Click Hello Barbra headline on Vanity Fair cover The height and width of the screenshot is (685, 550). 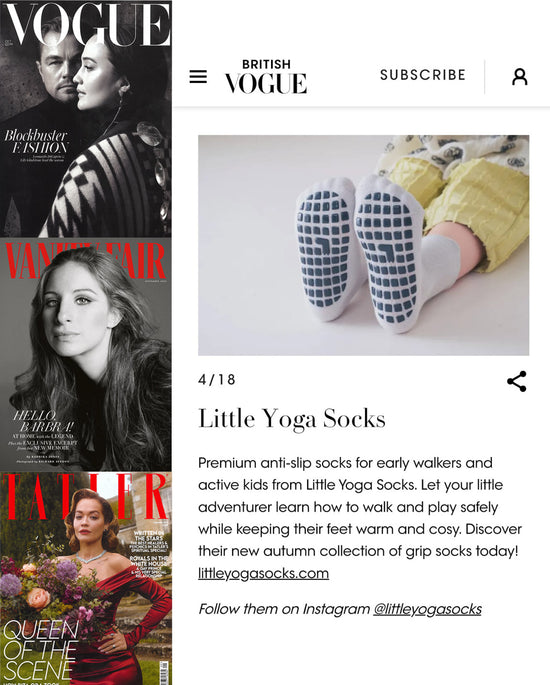pyautogui.click(x=43, y=421)
